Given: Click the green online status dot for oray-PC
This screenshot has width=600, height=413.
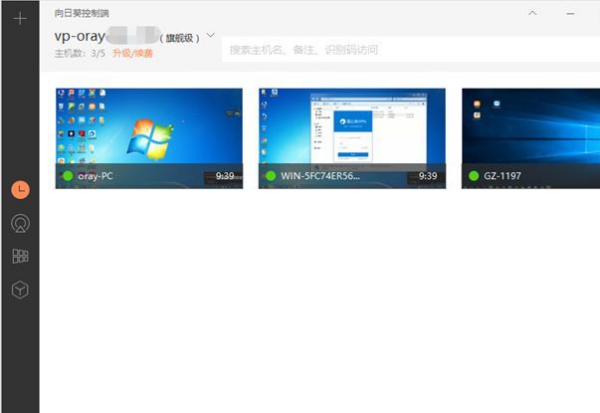Looking at the screenshot, I should [68, 176].
